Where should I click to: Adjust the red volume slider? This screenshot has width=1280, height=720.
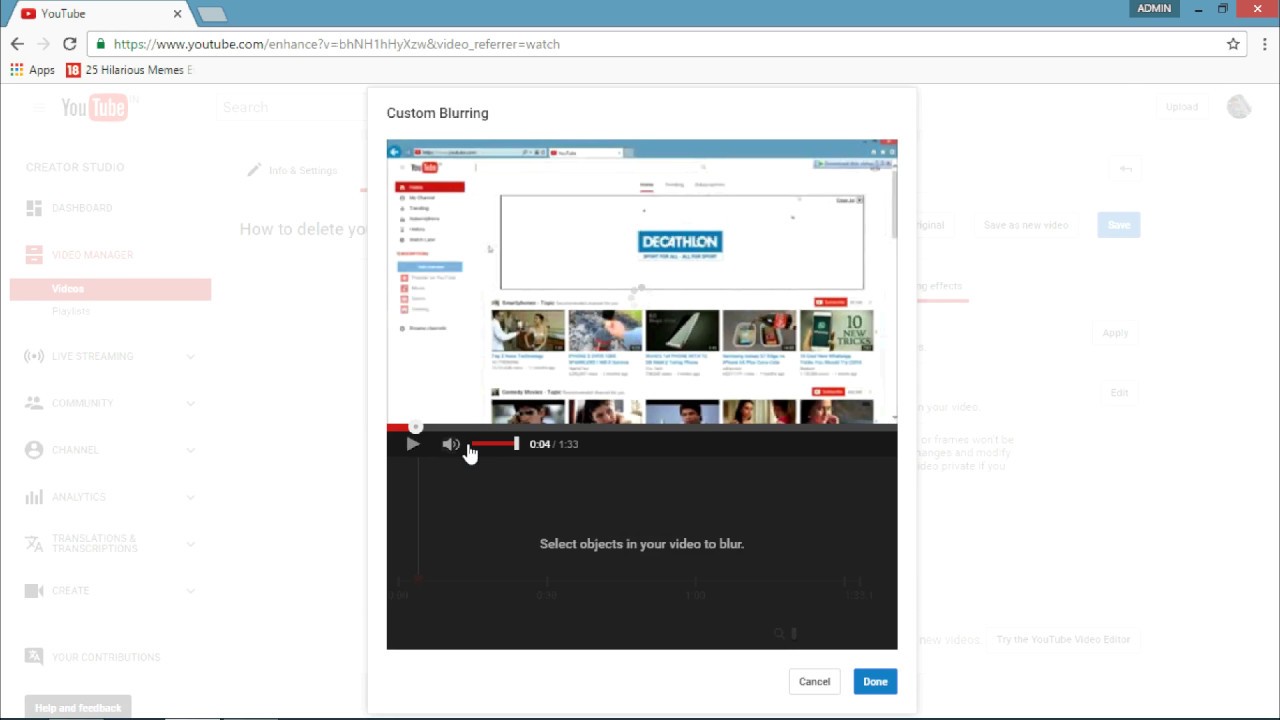pos(495,444)
